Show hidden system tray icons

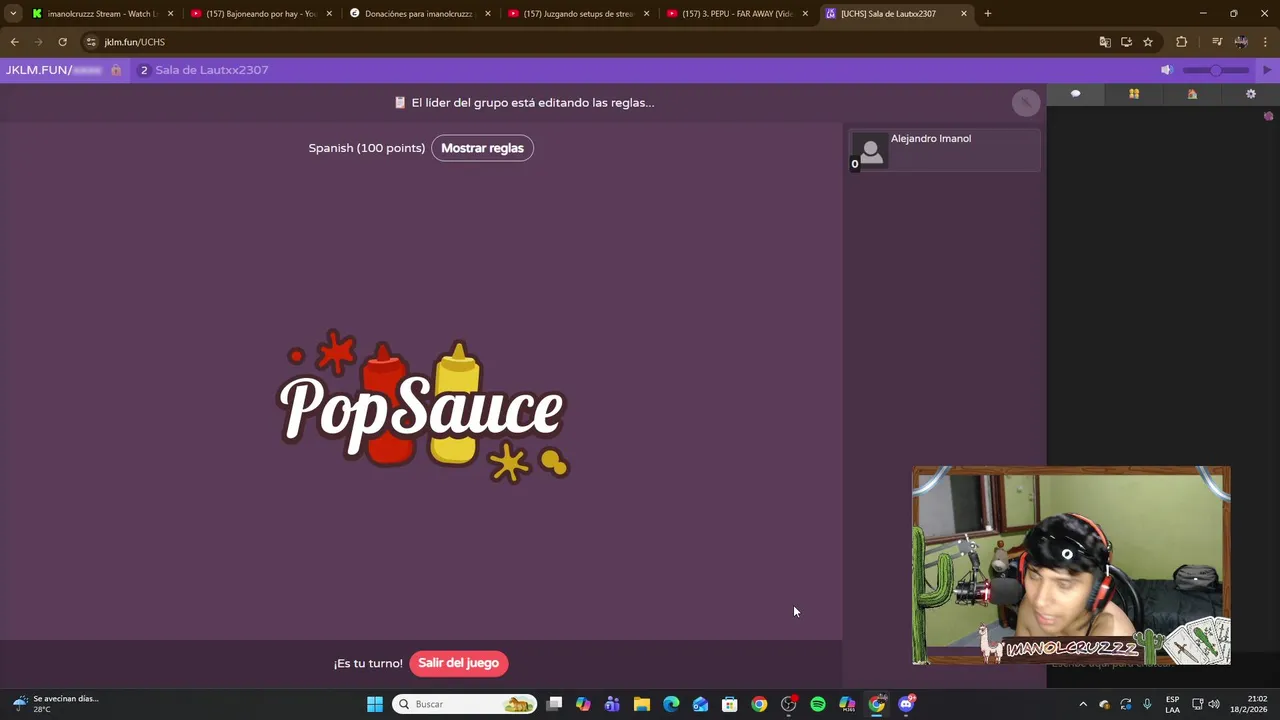(x=1083, y=704)
